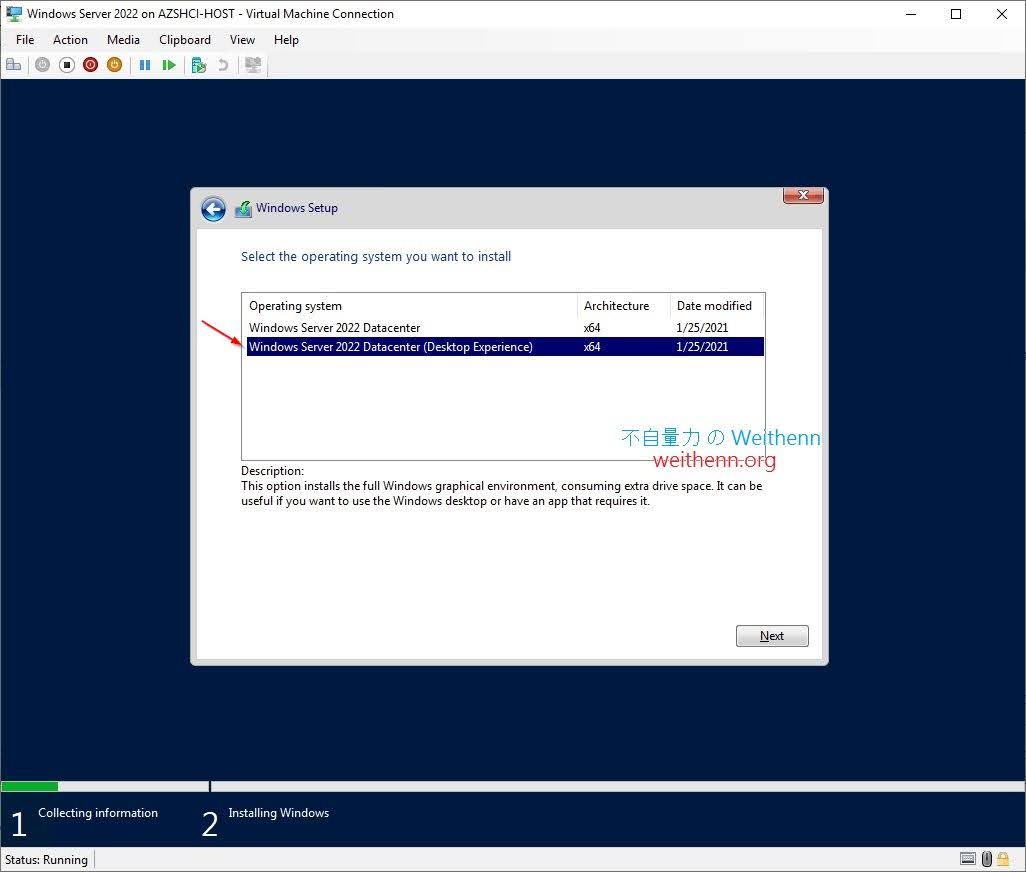This screenshot has width=1026, height=872.
Task: Pause the virtual machine
Action: tap(145, 65)
